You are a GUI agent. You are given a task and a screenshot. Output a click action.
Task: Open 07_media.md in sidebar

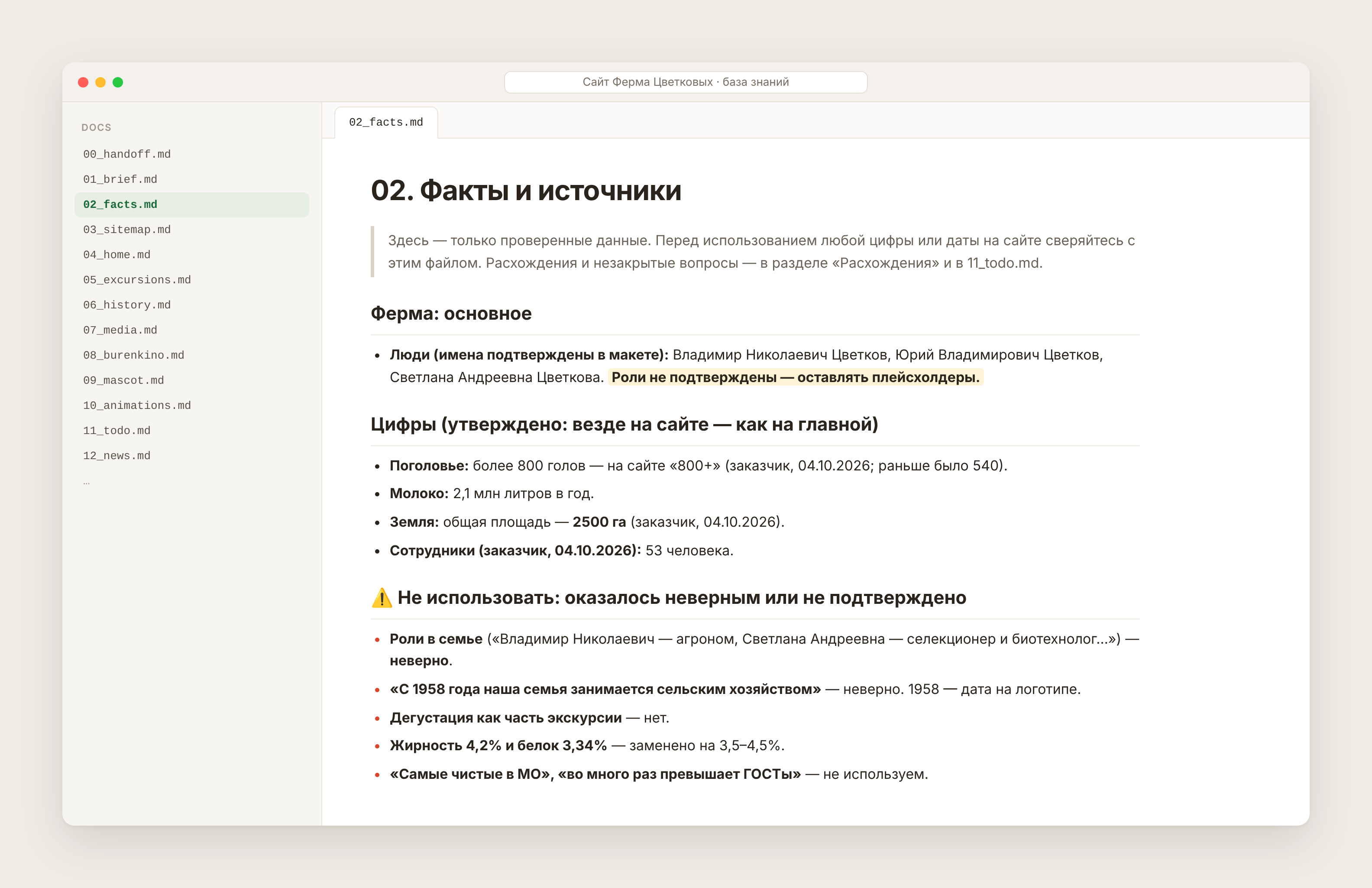(191, 330)
